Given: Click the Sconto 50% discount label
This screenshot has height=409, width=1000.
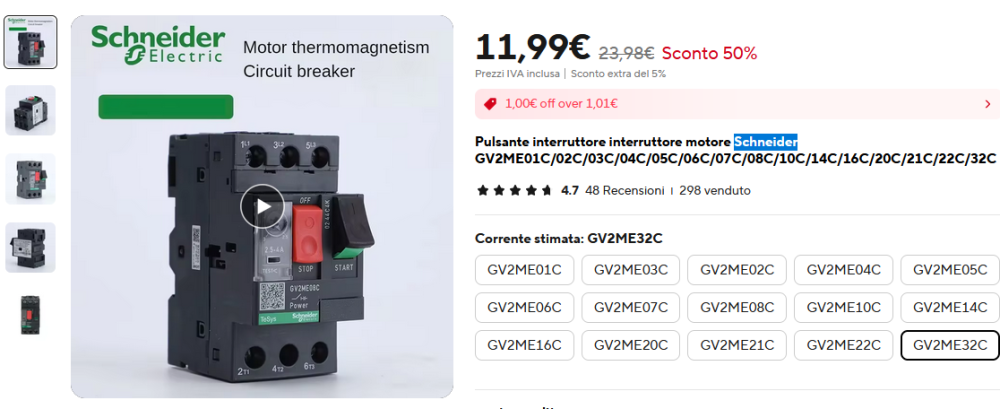Looking at the screenshot, I should pyautogui.click(x=709, y=53).
